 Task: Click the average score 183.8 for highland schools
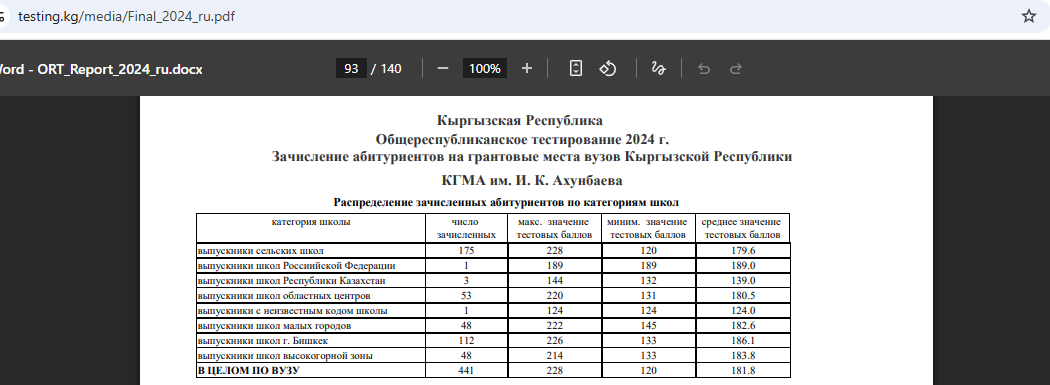pyautogui.click(x=743, y=356)
